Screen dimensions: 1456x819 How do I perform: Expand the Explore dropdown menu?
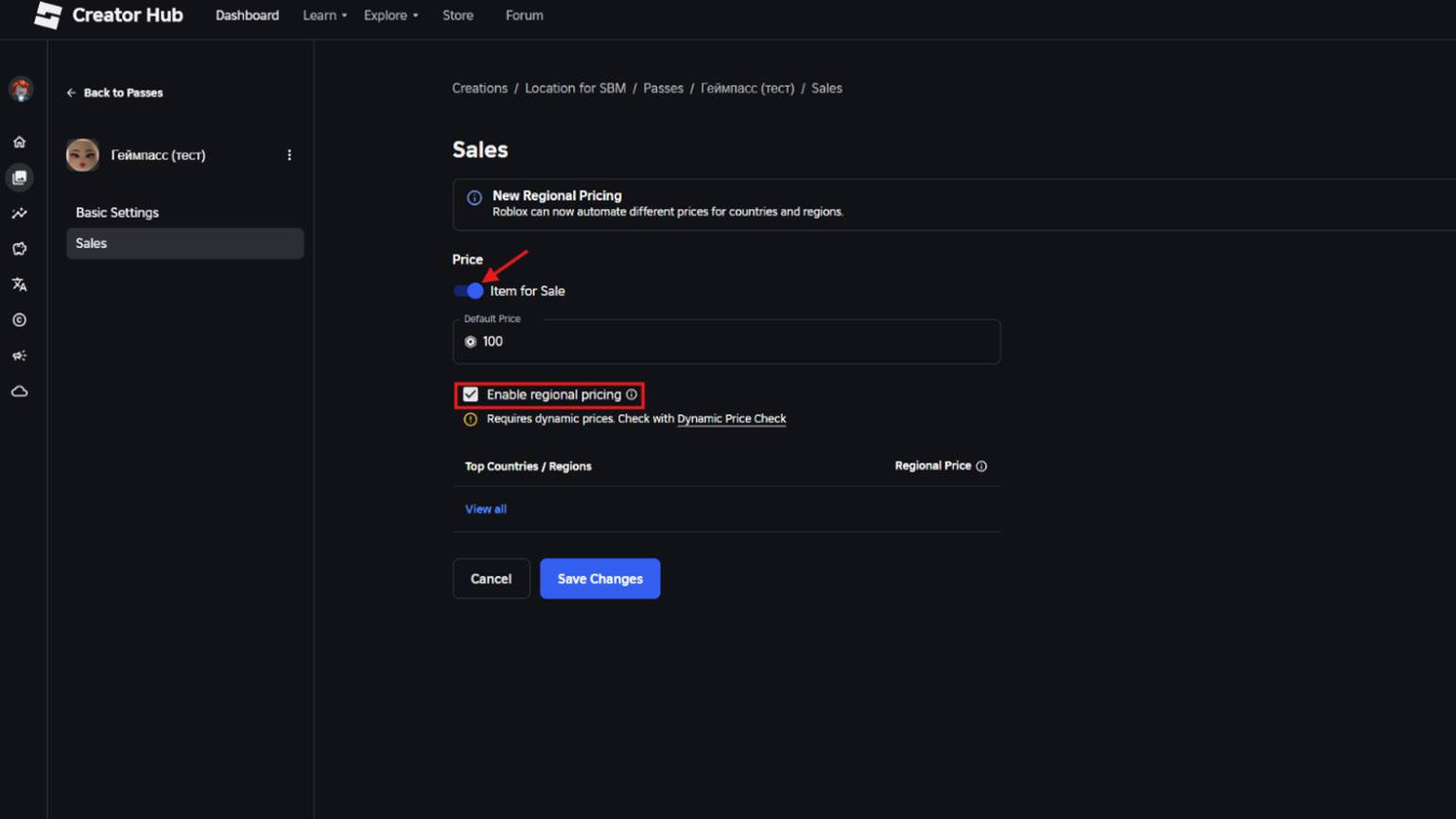point(390,15)
